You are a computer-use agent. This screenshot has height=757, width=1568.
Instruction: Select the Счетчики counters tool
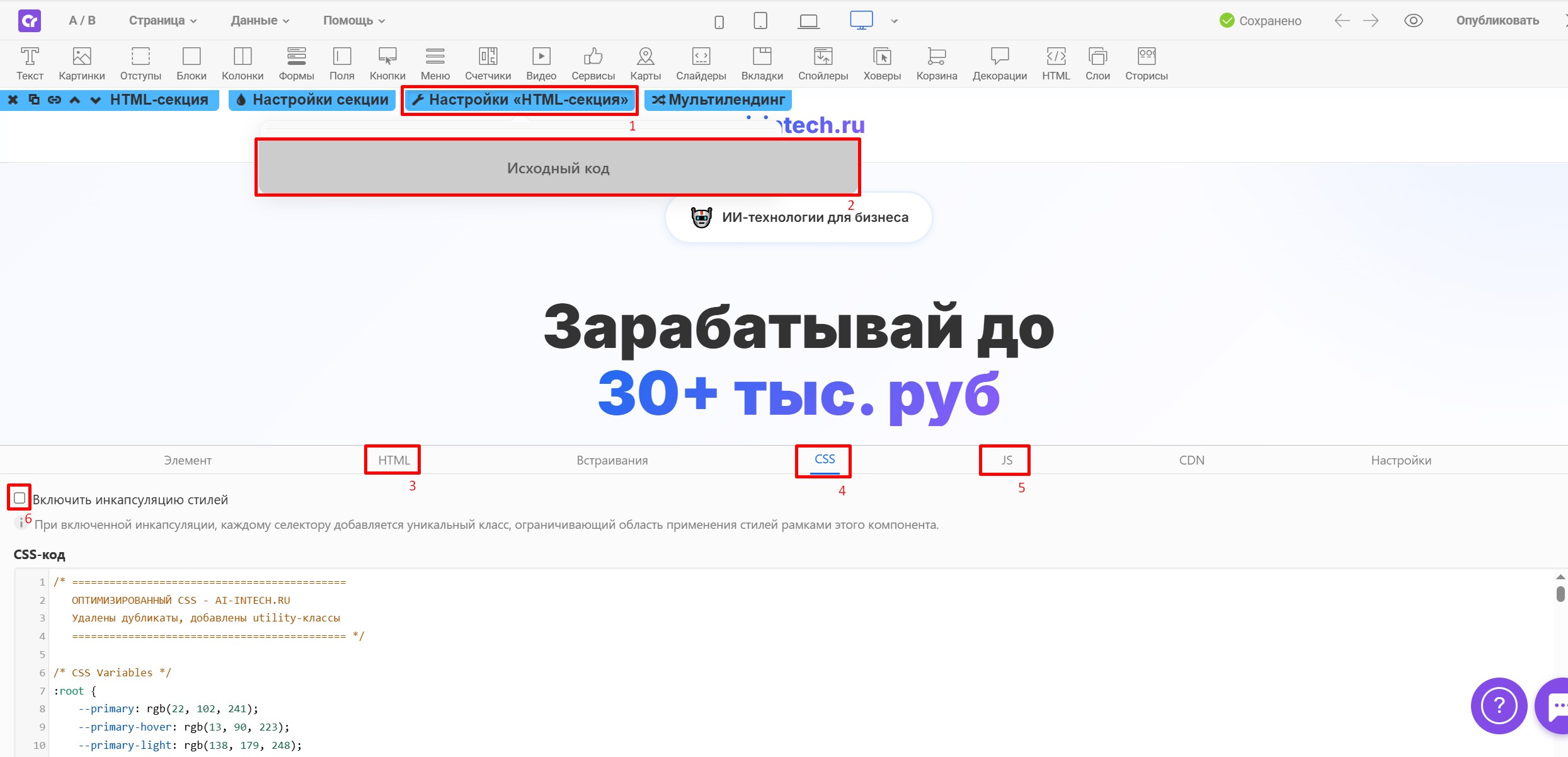488,63
